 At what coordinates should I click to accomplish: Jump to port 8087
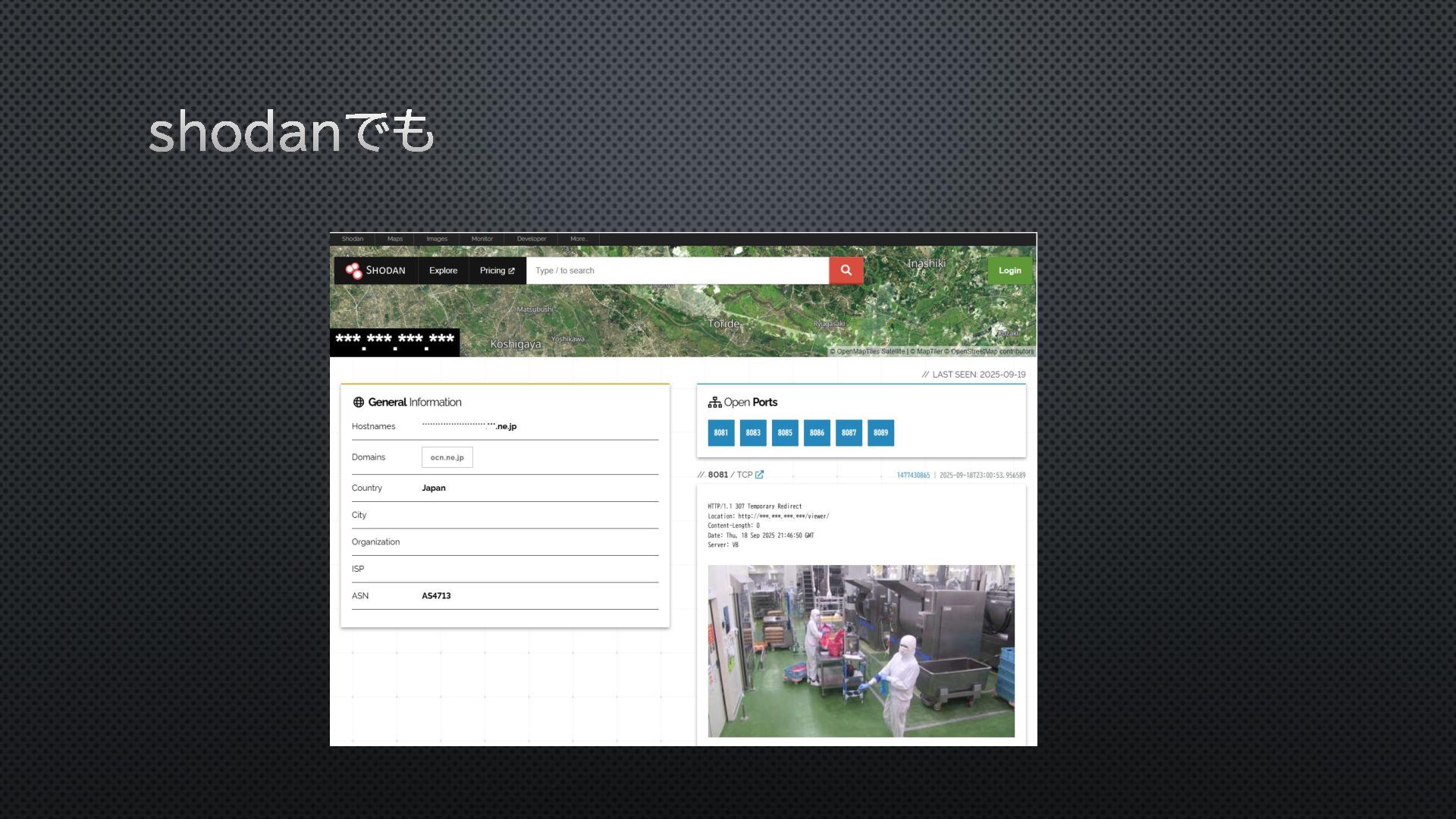(x=849, y=433)
